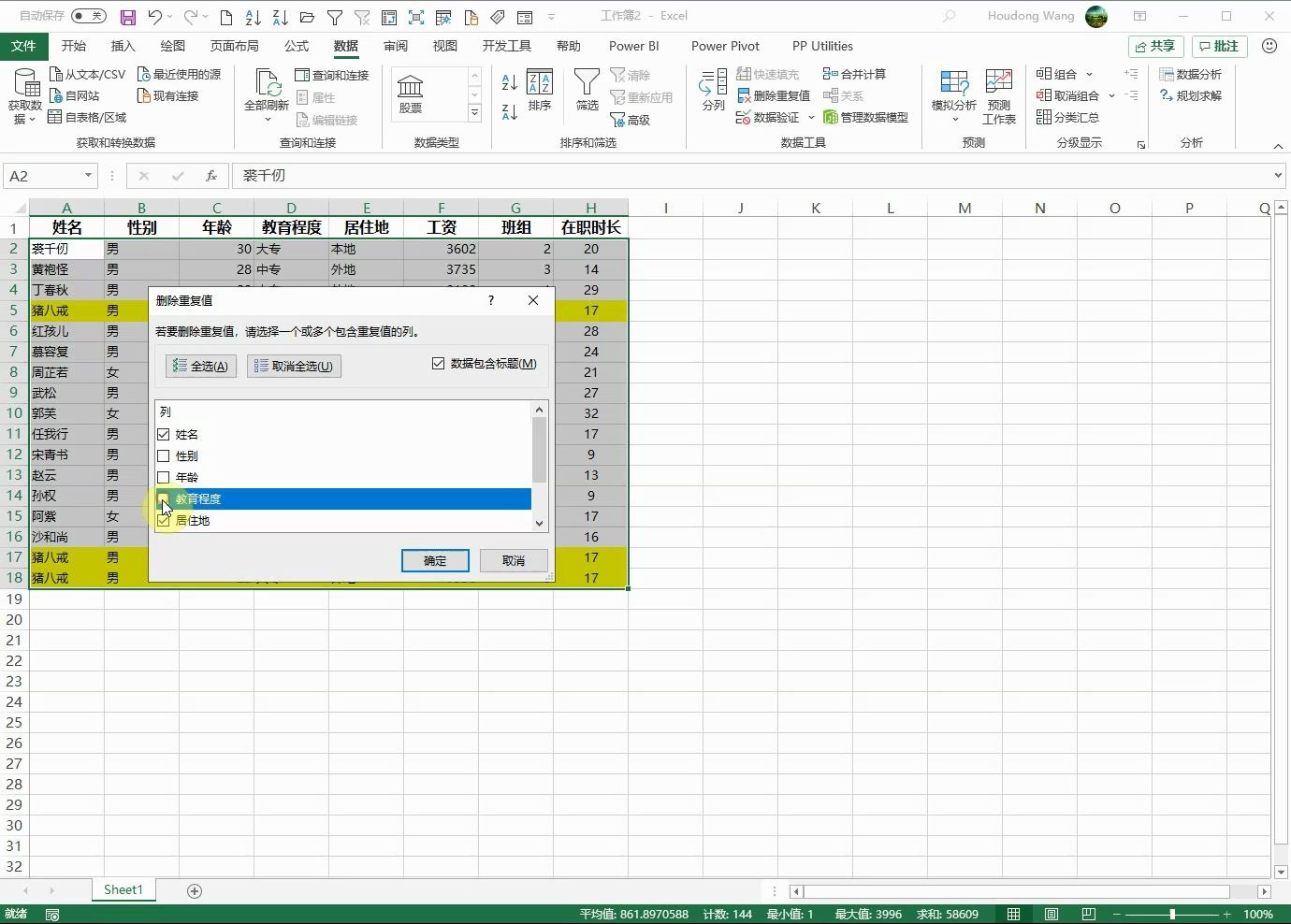The height and width of the screenshot is (924, 1291).
Task: Toggle 数据包含标题 checkbox
Action: 438,364
